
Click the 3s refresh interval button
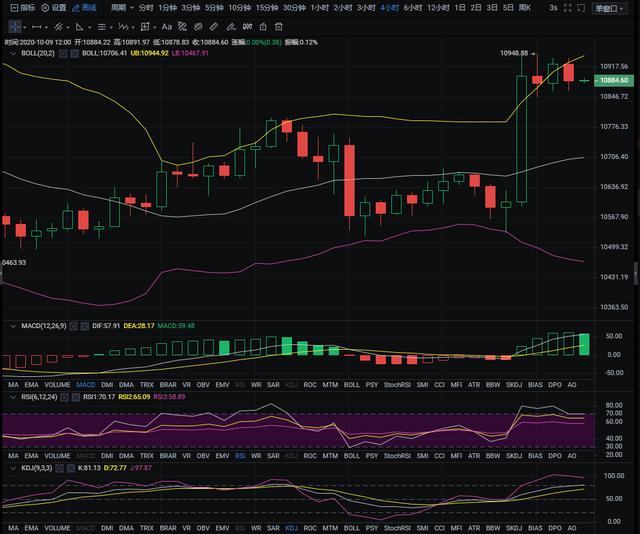pyautogui.click(x=553, y=8)
